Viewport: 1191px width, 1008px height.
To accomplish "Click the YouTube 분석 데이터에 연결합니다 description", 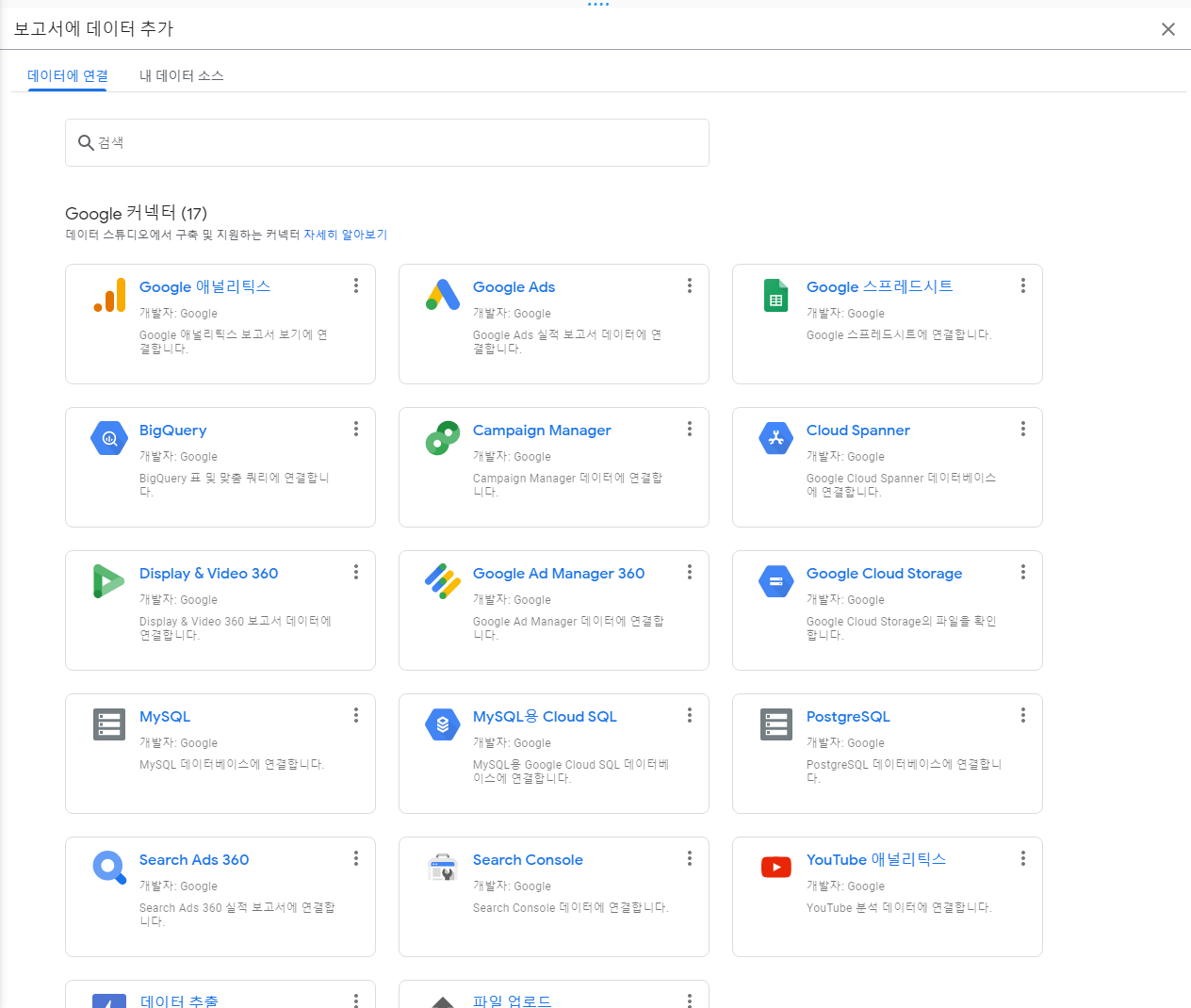I will [x=899, y=908].
